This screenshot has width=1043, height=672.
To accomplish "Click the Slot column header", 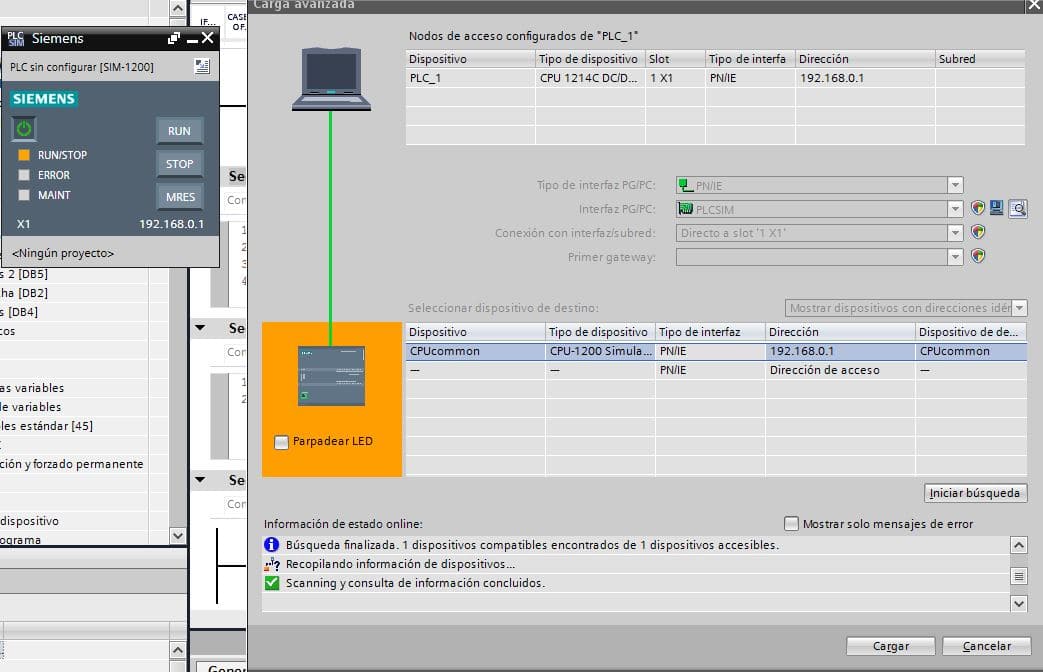I will [x=674, y=59].
